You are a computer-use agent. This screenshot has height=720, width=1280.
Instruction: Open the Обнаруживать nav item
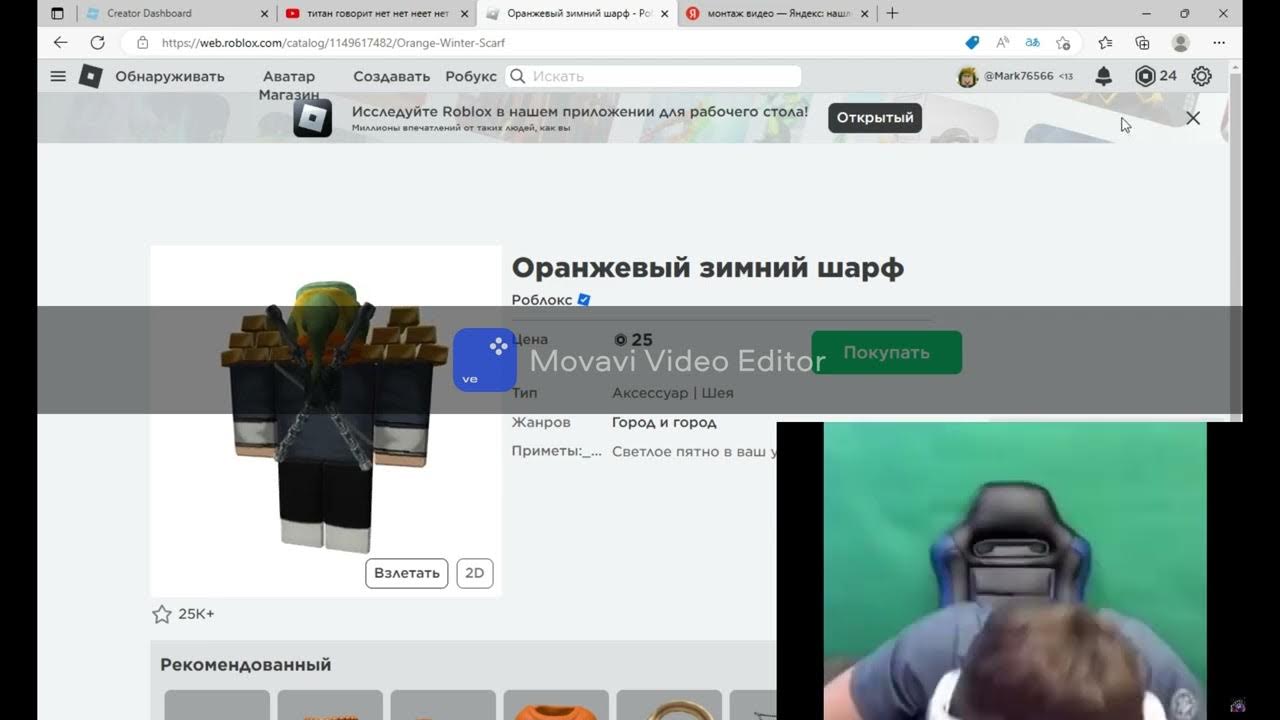click(x=170, y=76)
